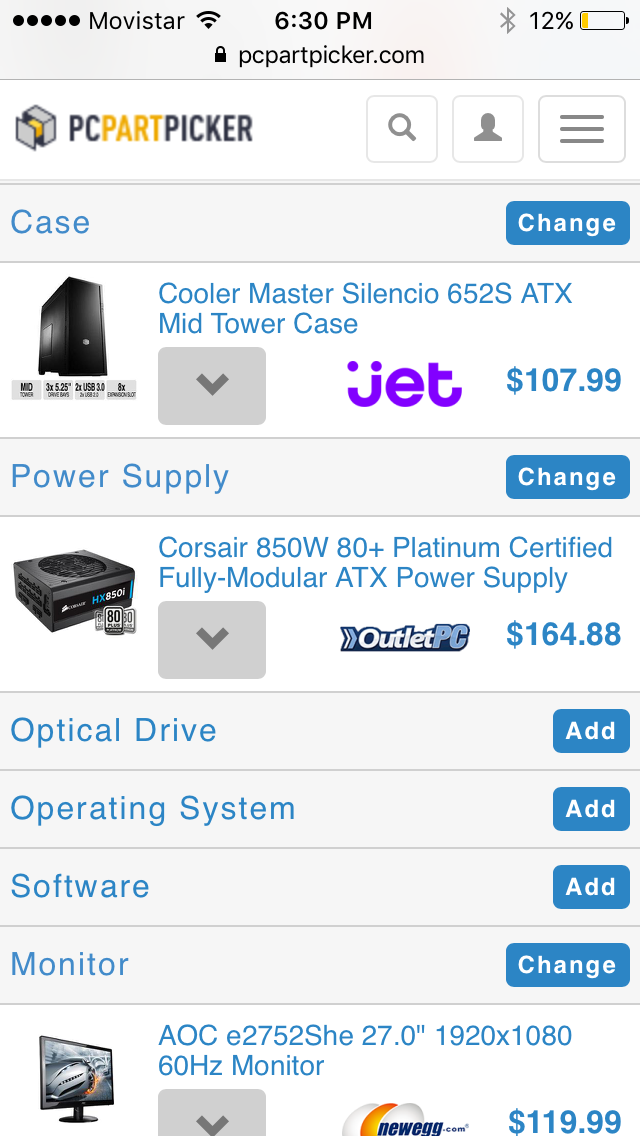Image resolution: width=640 pixels, height=1136 pixels.
Task: Open AOC e2752She monitor link
Action: pyautogui.click(x=365, y=1051)
